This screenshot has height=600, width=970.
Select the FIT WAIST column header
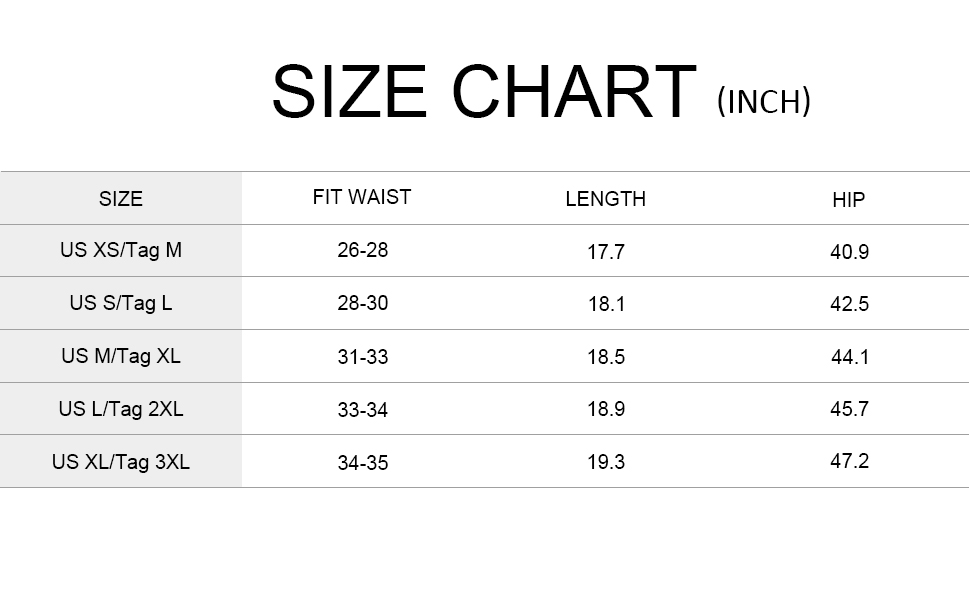pos(362,197)
